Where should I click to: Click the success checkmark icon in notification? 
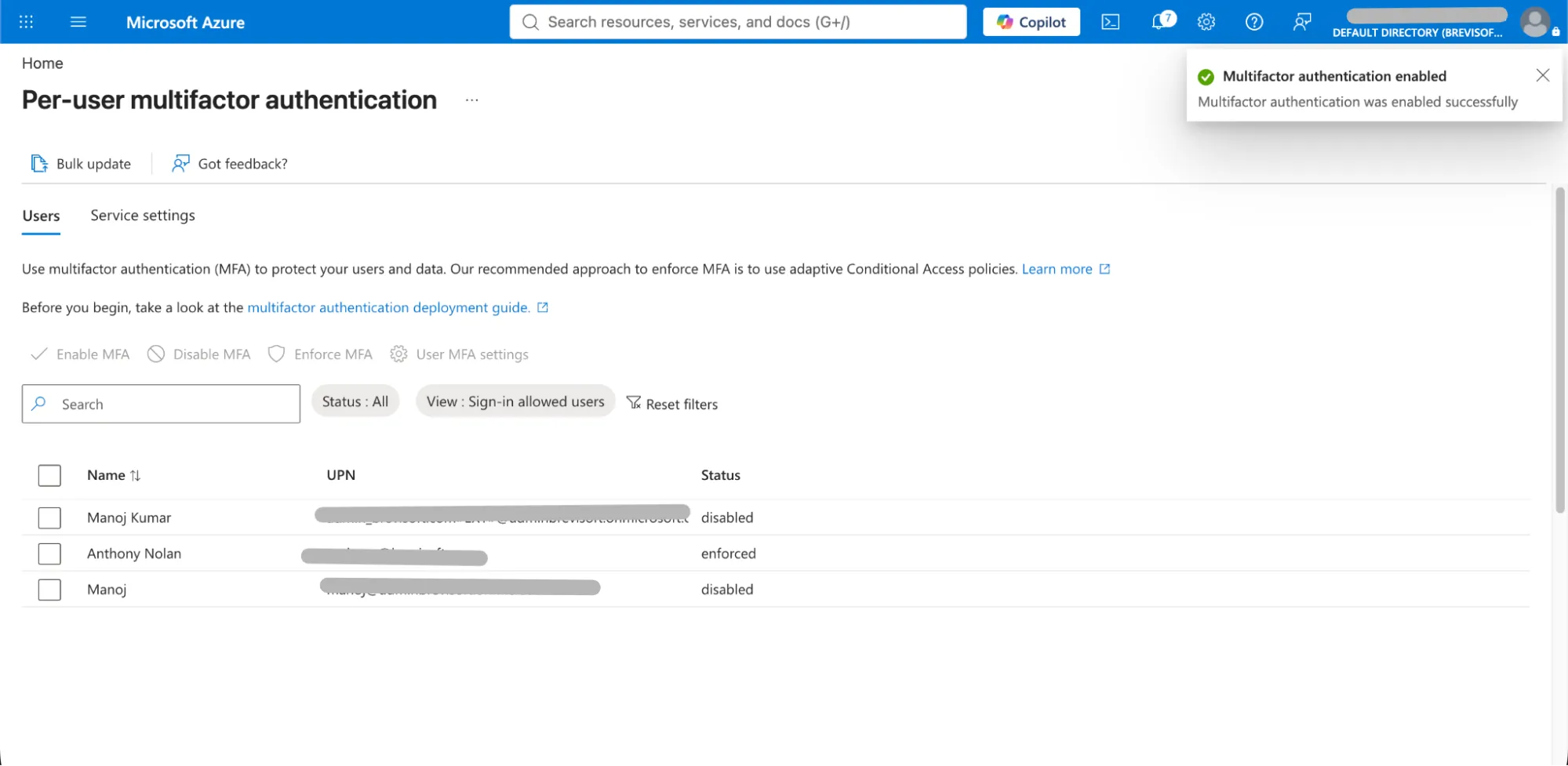1206,77
